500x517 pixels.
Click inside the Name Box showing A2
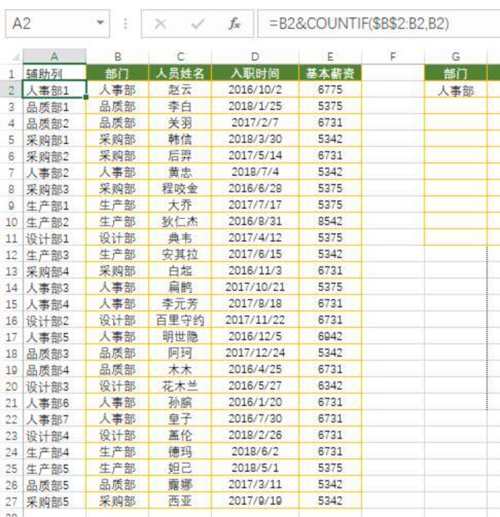pyautogui.click(x=50, y=24)
